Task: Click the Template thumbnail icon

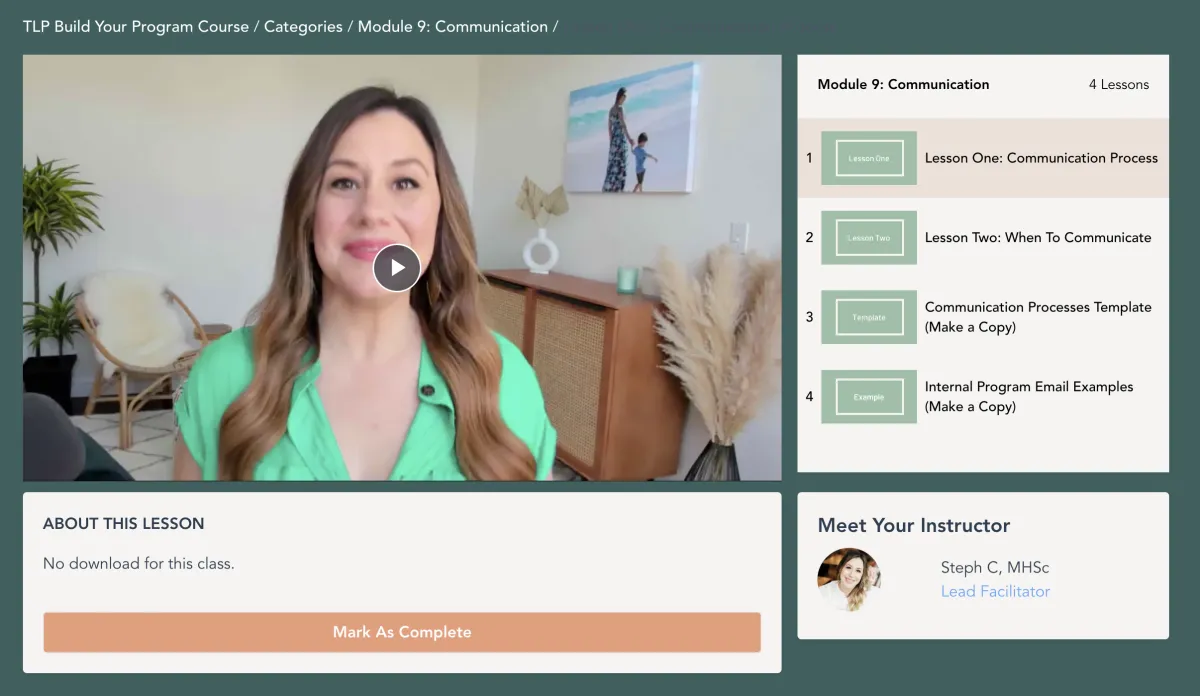Action: [869, 317]
